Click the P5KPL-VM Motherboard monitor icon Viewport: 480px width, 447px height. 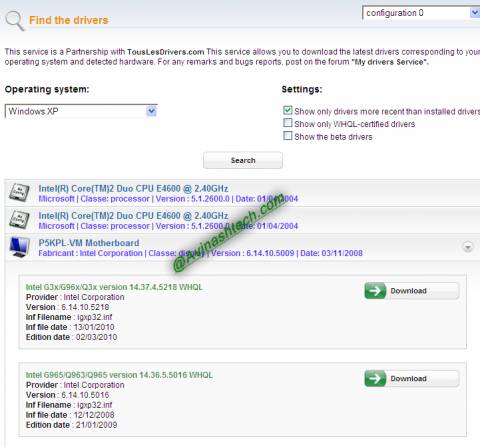pos(19,247)
